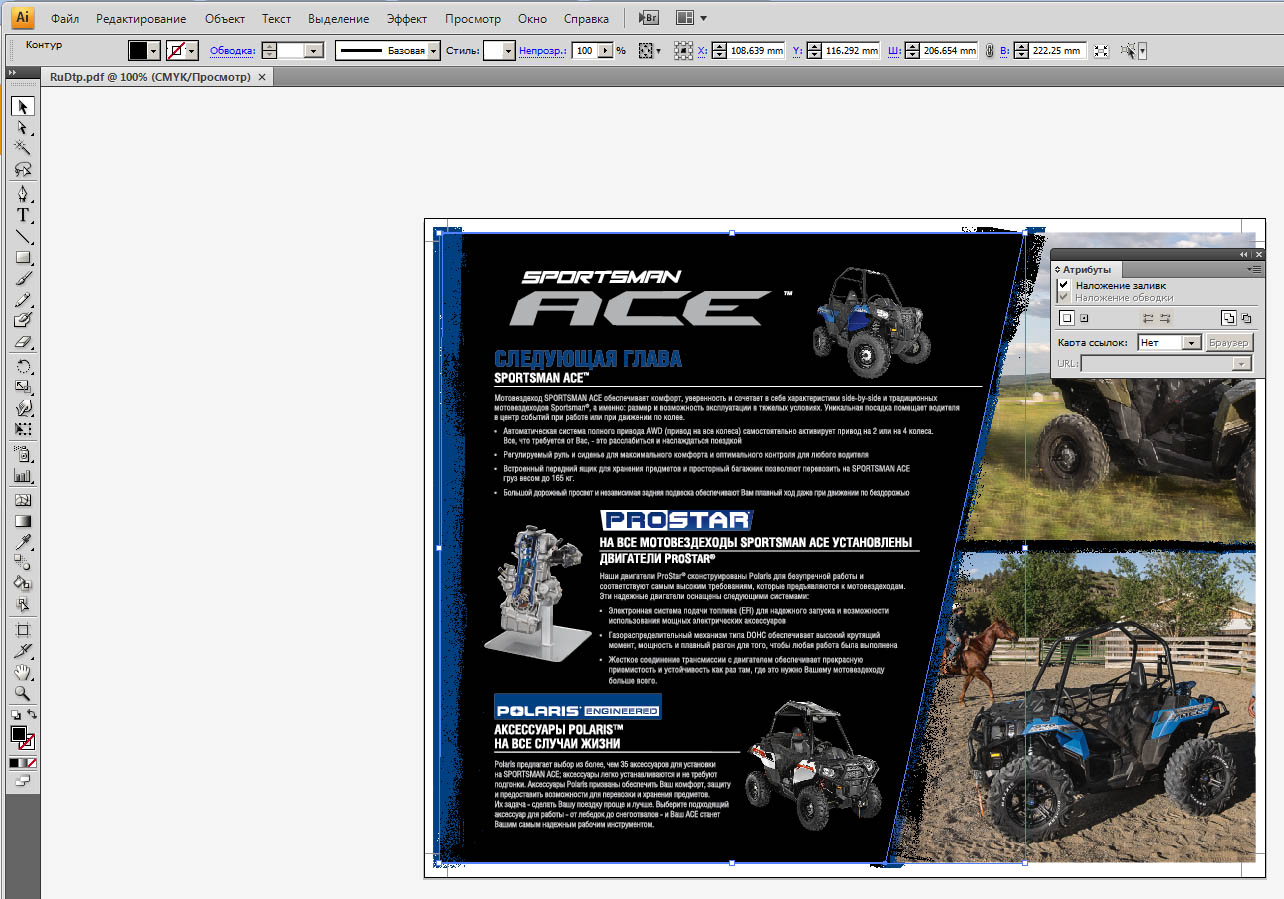The width and height of the screenshot is (1284, 899).
Task: Choose the Symbol Sprayer tool
Action: (23, 454)
